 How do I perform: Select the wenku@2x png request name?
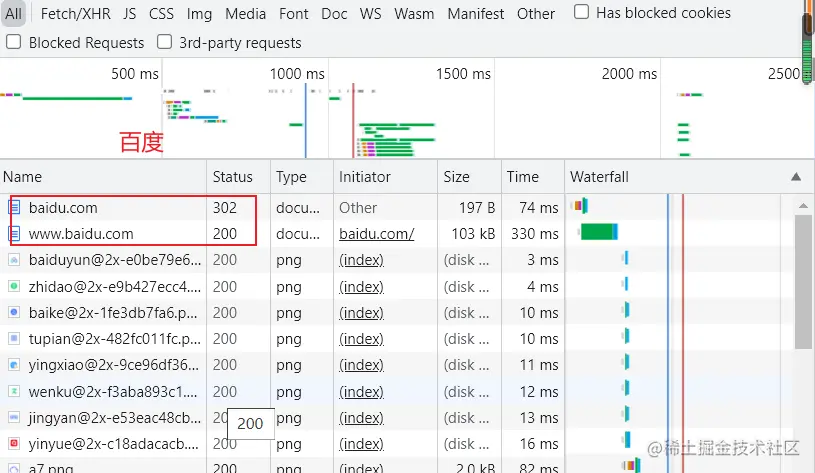(x=113, y=391)
